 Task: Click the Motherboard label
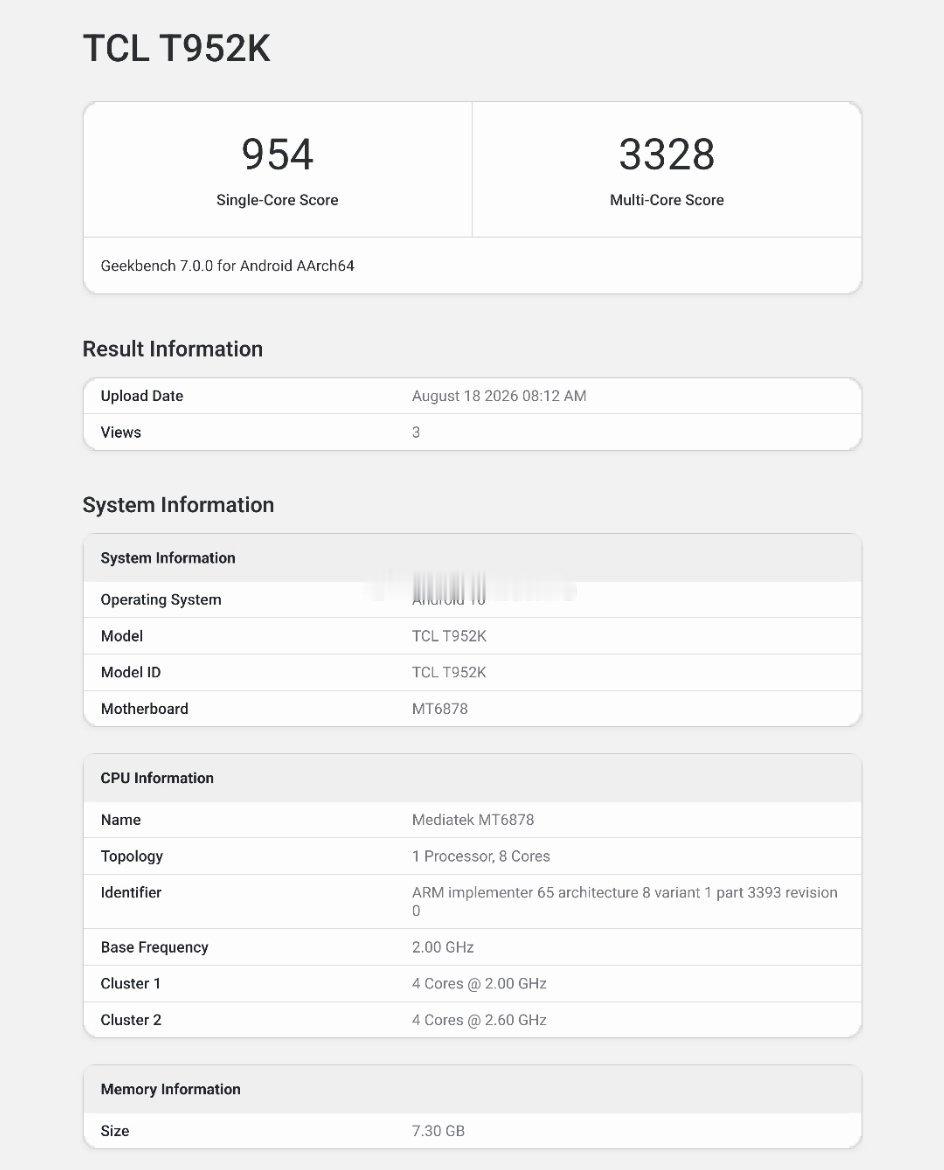coord(145,709)
